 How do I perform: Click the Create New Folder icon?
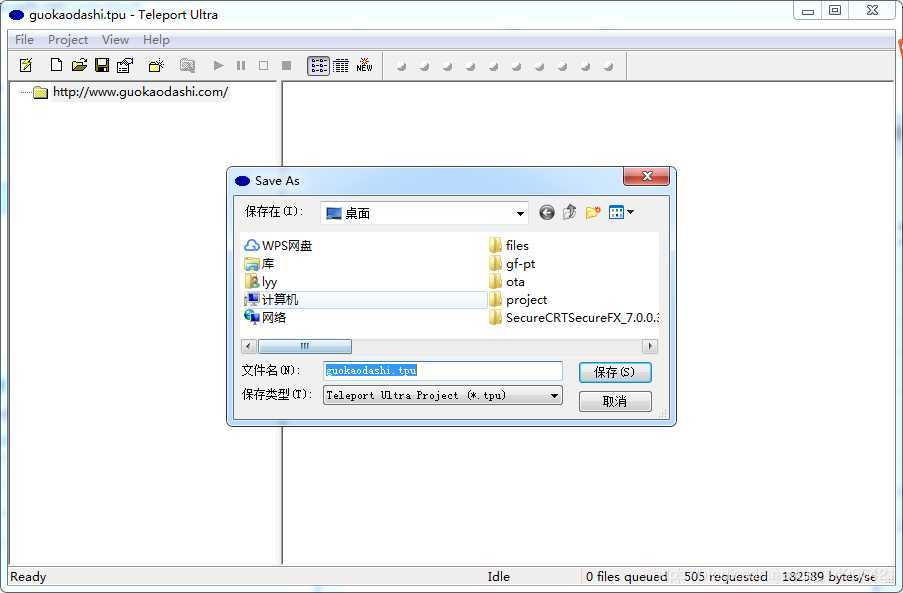pos(593,212)
